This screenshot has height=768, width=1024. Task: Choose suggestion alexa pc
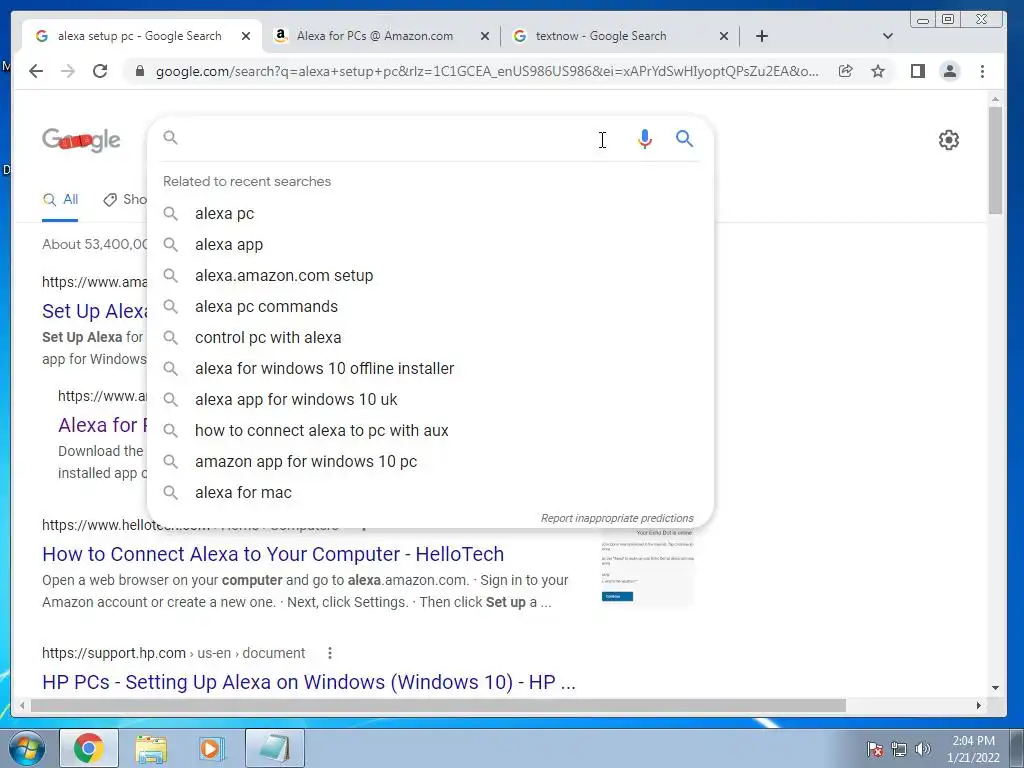(430, 214)
